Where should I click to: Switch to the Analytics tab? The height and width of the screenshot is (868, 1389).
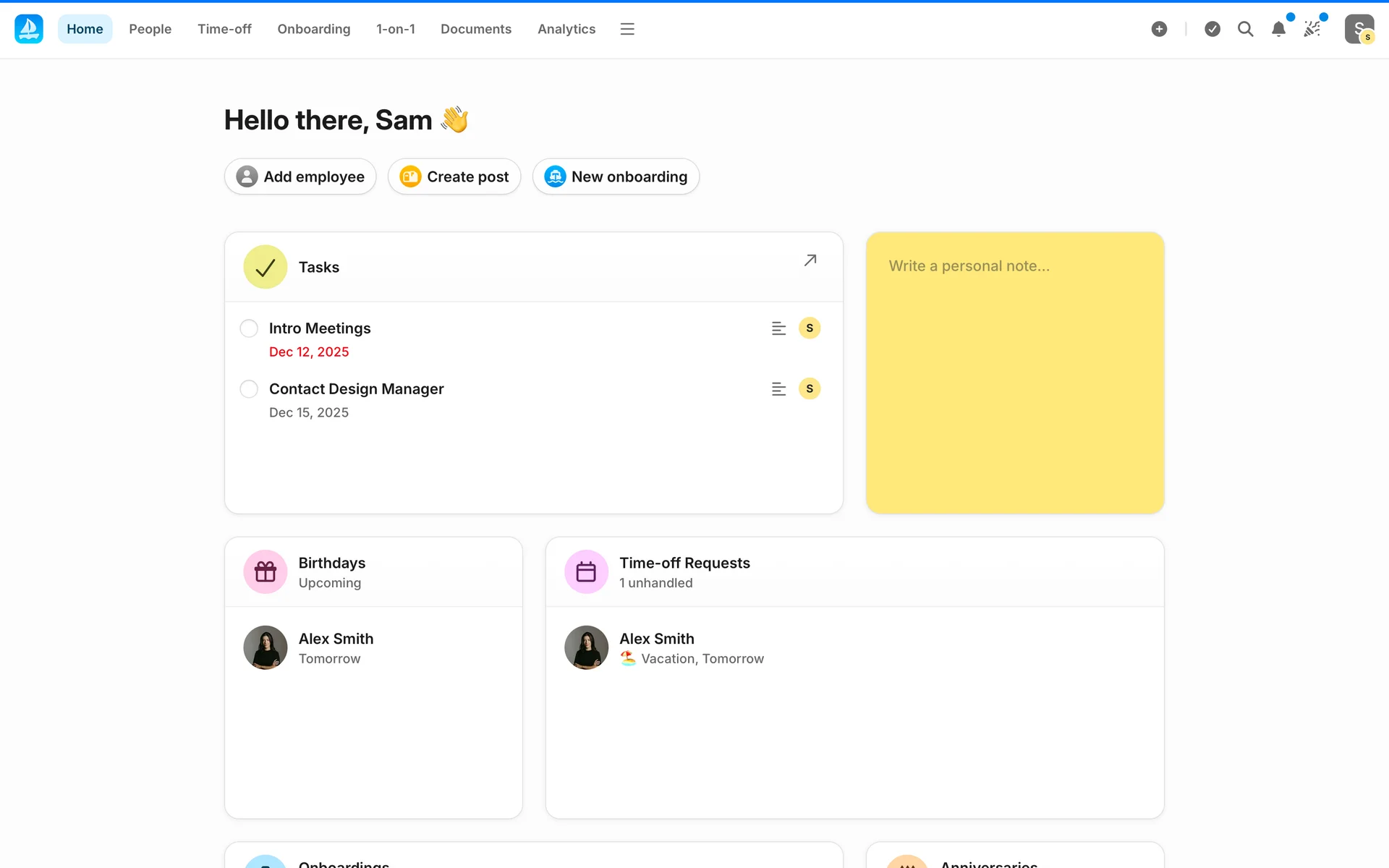[566, 29]
